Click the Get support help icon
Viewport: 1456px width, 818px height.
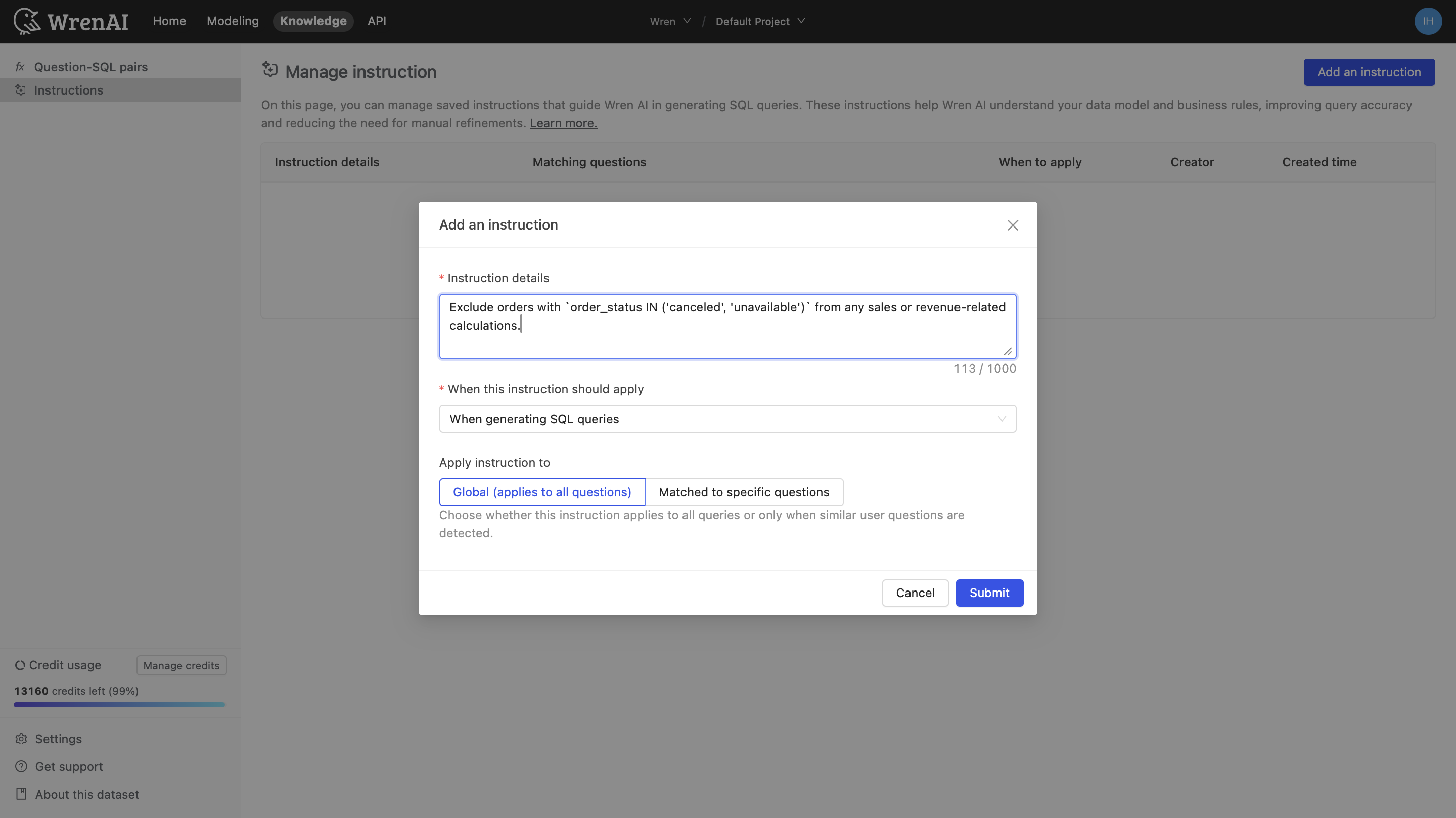click(20, 766)
